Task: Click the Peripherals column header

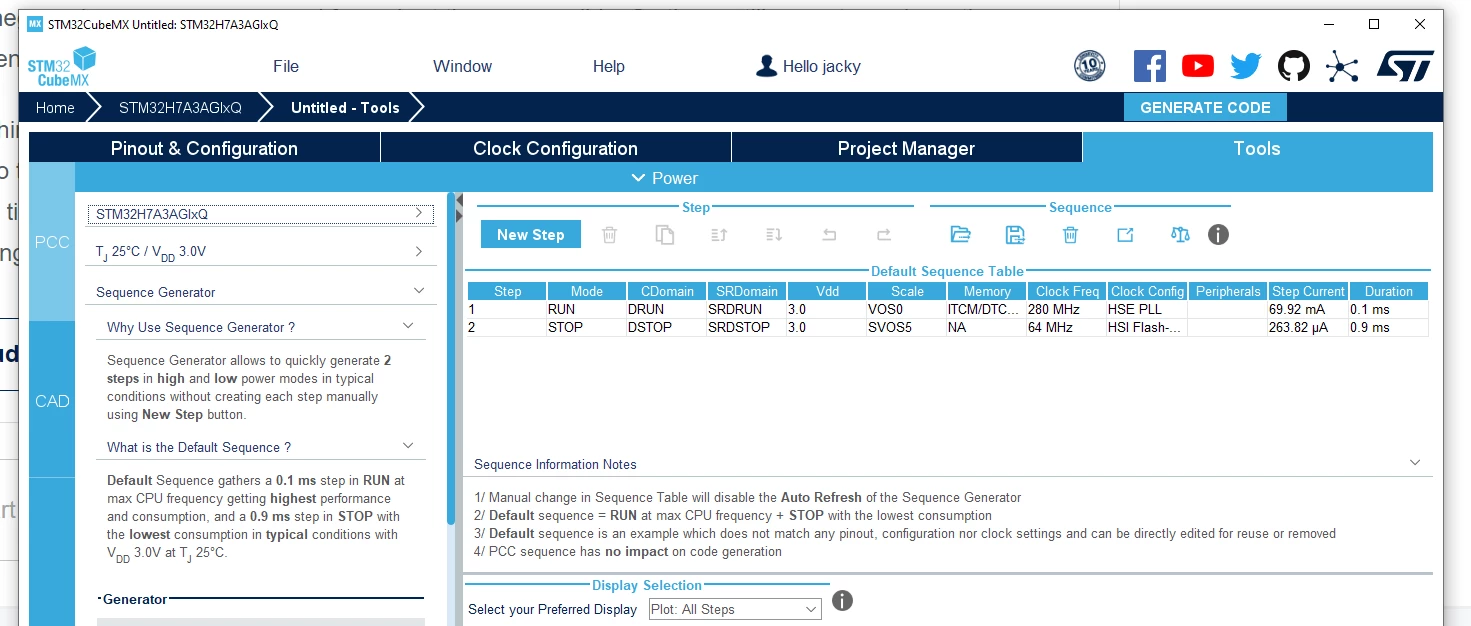Action: pos(1227,291)
